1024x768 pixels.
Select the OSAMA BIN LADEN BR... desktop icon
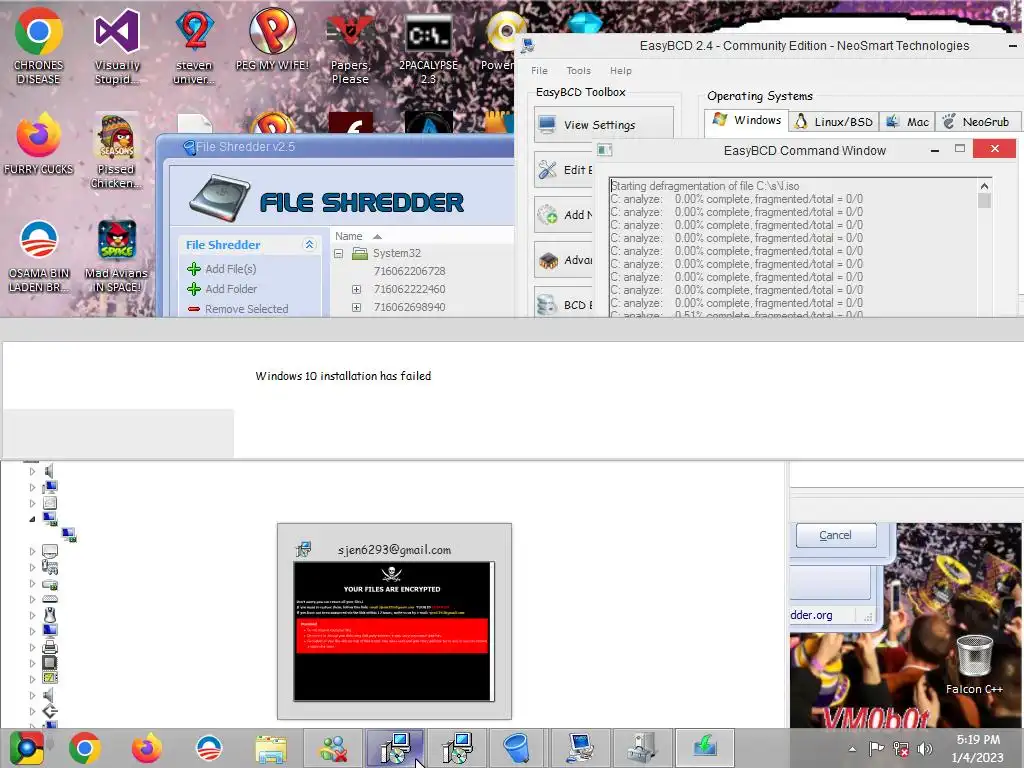coord(39,256)
